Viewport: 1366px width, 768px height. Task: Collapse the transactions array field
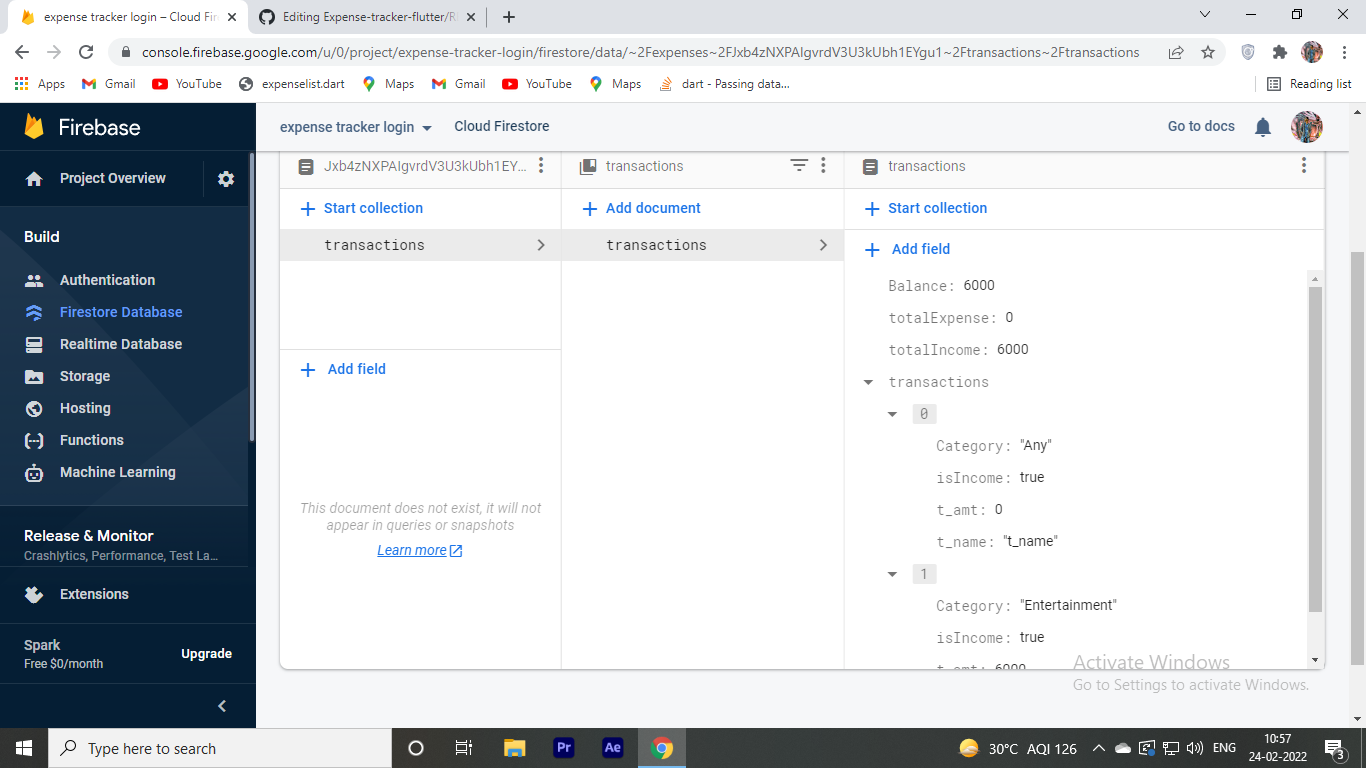tap(868, 382)
